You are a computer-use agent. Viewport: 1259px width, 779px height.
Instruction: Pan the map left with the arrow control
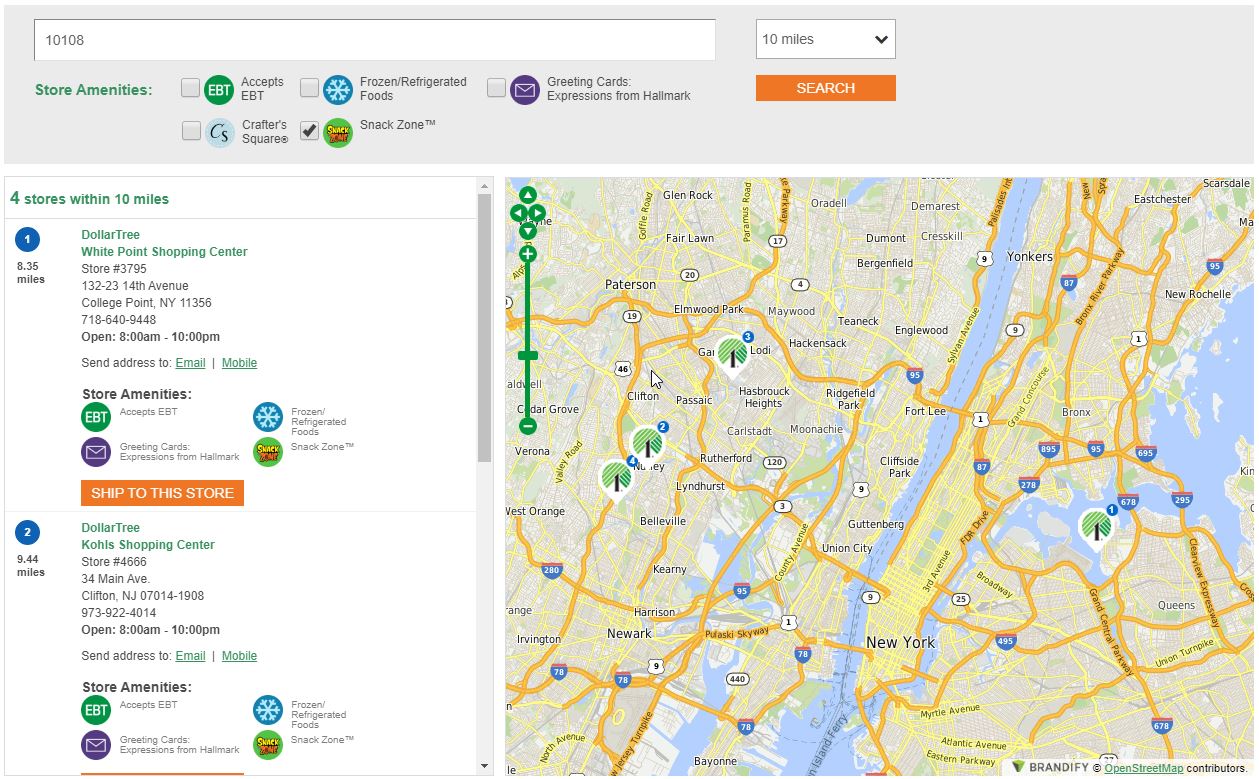(518, 213)
